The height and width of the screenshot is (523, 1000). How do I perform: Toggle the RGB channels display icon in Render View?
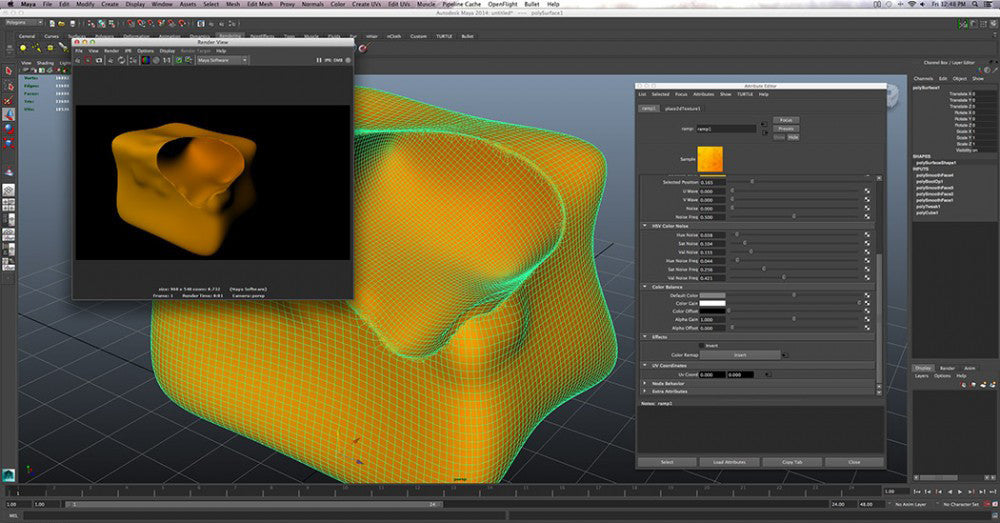(145, 60)
